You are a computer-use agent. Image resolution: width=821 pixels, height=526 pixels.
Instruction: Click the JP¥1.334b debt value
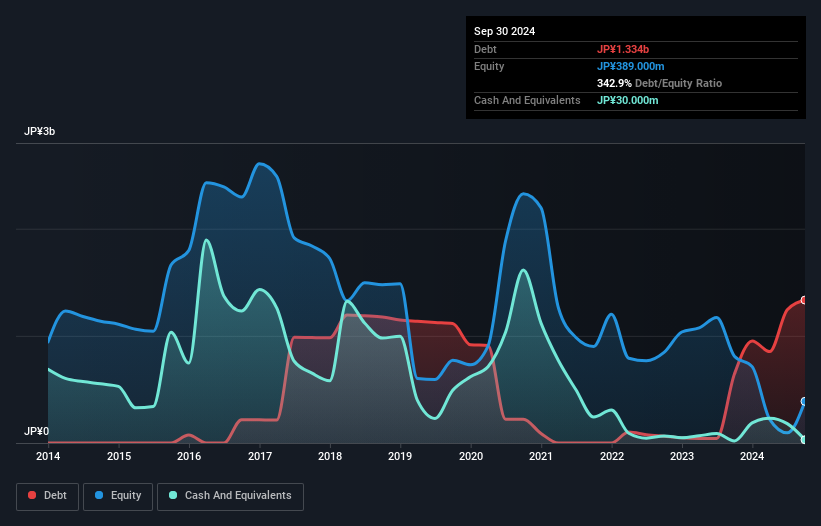[x=623, y=49]
